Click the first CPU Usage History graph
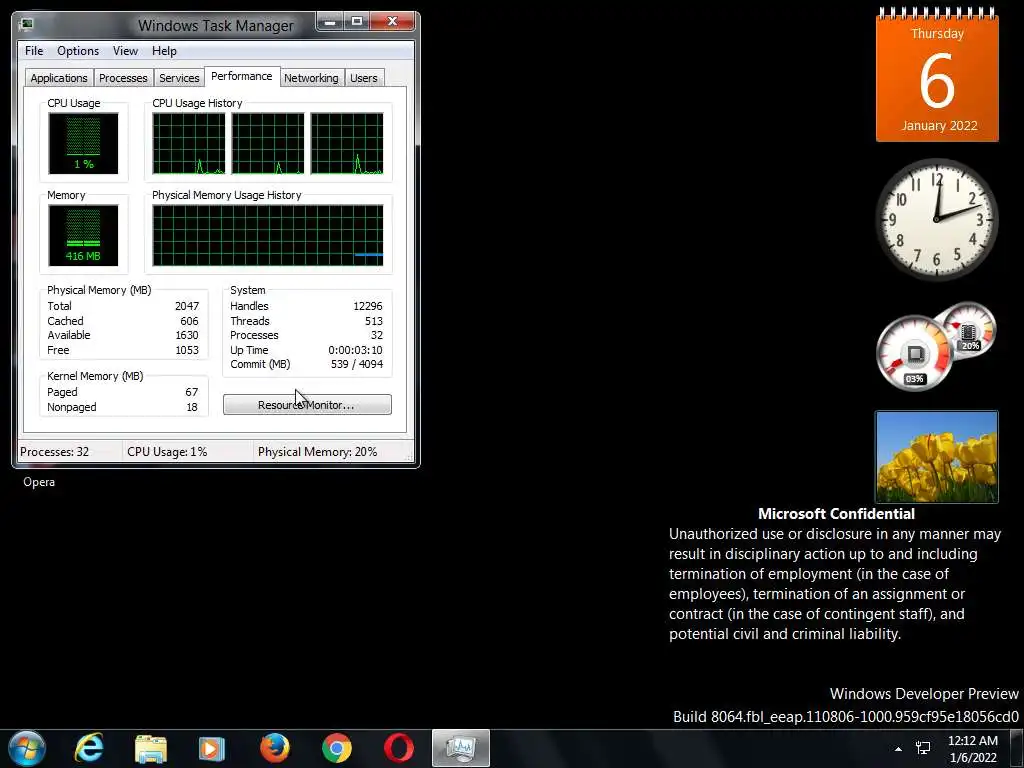 tap(189, 144)
